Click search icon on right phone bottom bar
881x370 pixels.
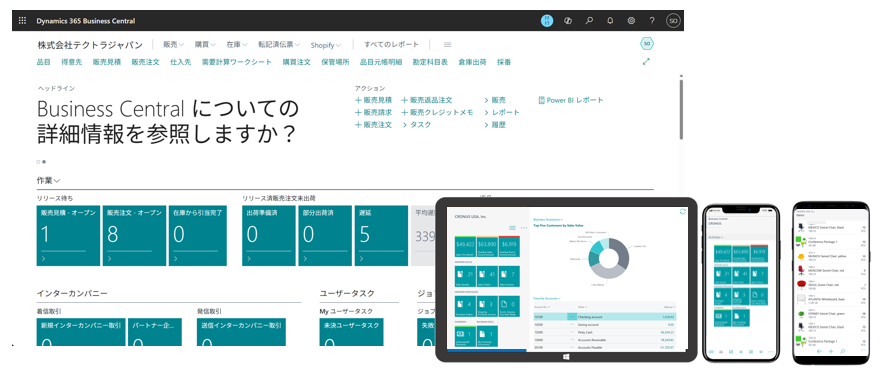pos(842,351)
